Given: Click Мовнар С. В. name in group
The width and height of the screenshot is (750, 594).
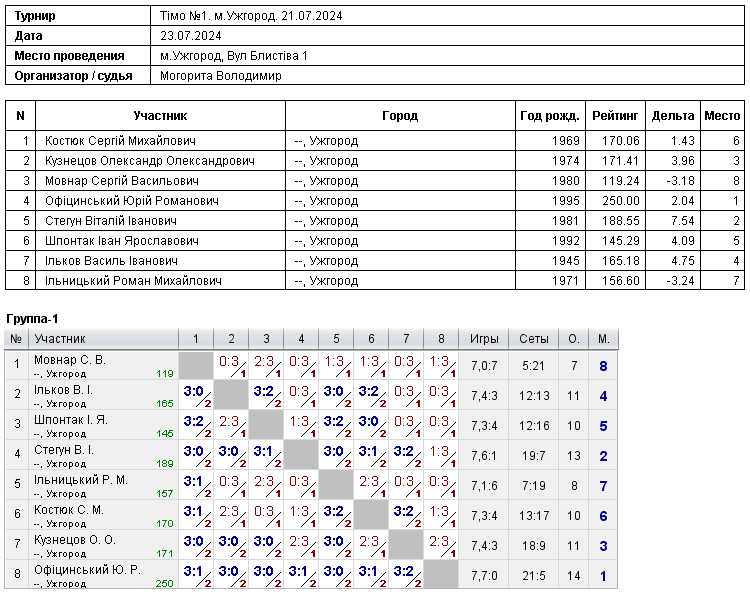Looking at the screenshot, I should pos(69,360).
